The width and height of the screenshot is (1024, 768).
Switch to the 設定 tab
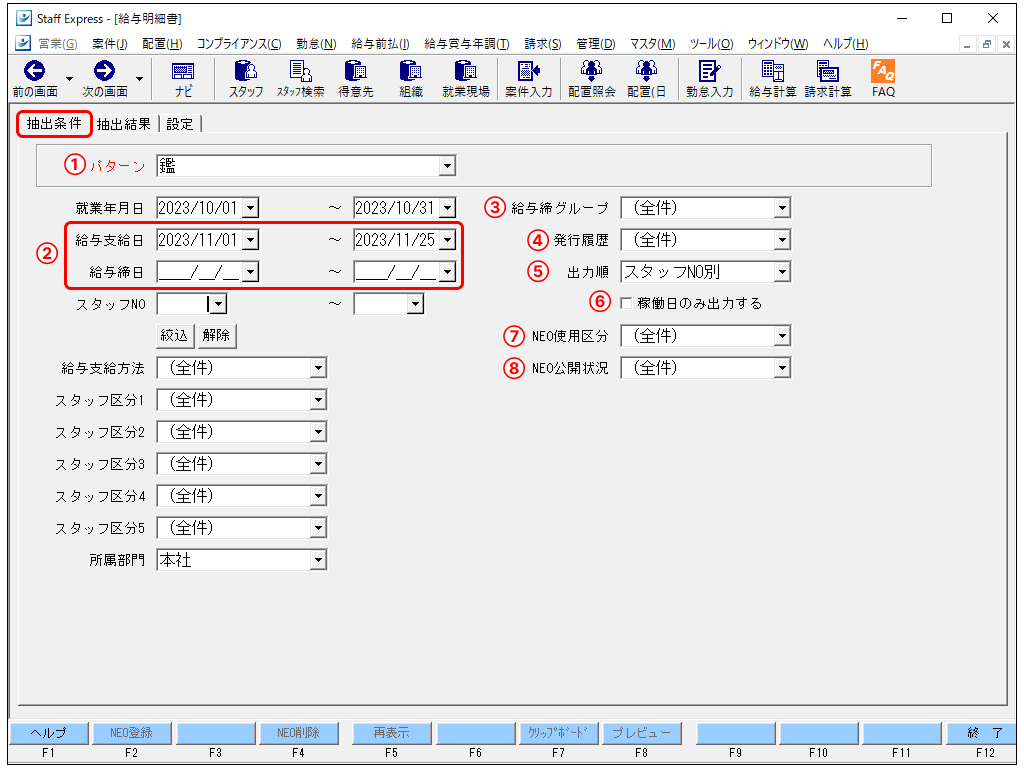180,124
